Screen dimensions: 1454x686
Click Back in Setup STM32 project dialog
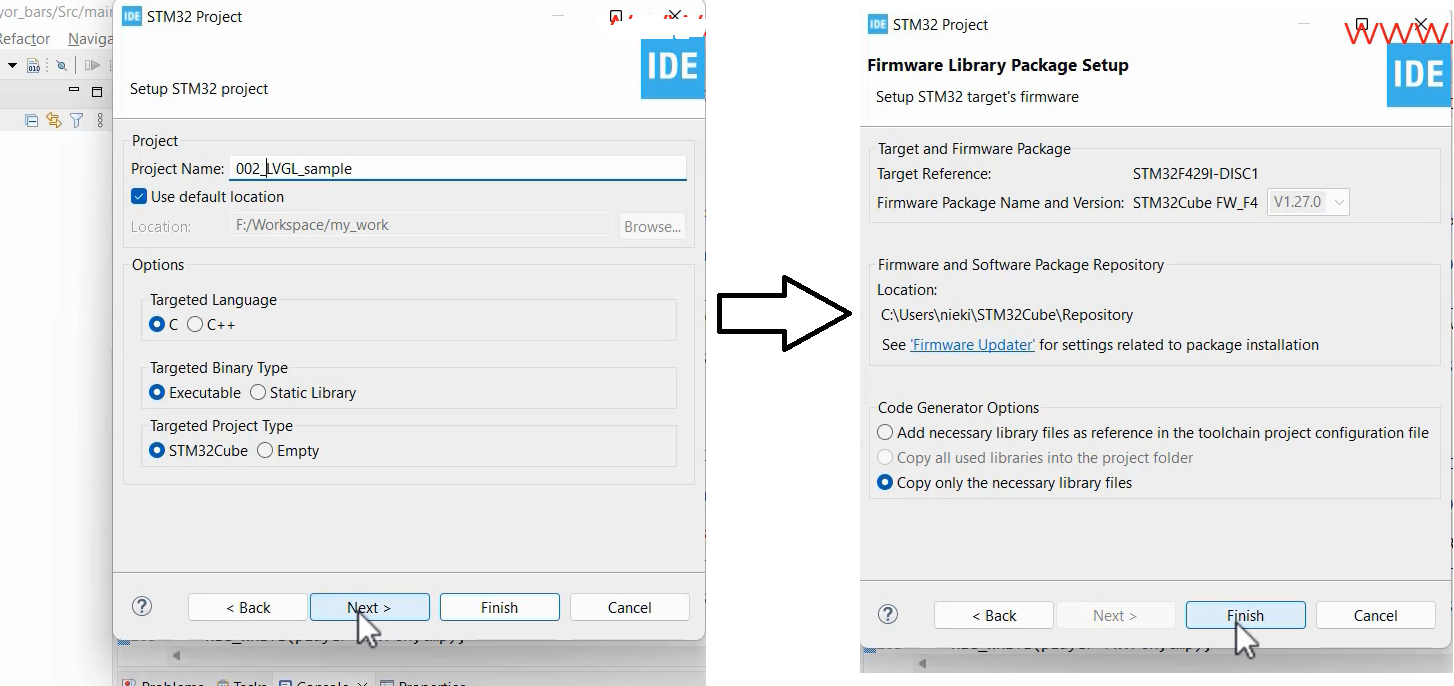[248, 607]
